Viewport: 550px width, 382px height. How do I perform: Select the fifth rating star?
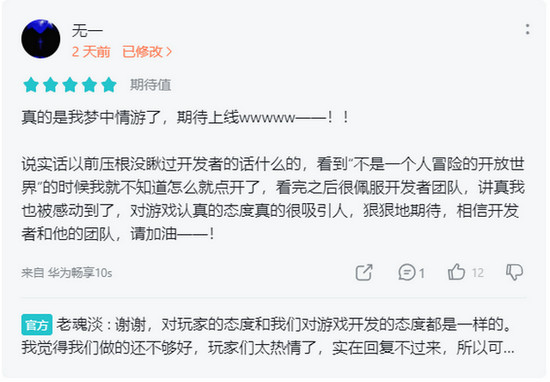pos(109,85)
